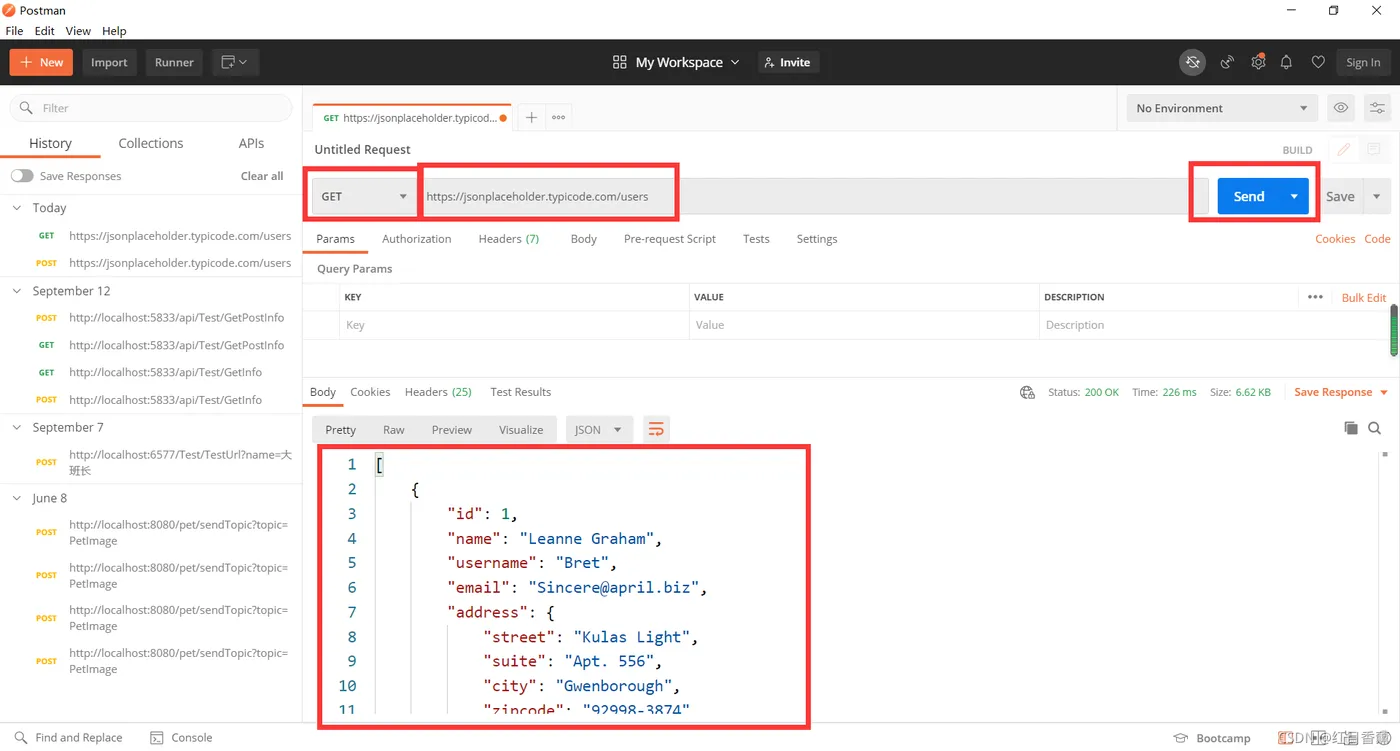The width and height of the screenshot is (1400, 751).
Task: Open the query params three dots options
Action: pos(1315,297)
